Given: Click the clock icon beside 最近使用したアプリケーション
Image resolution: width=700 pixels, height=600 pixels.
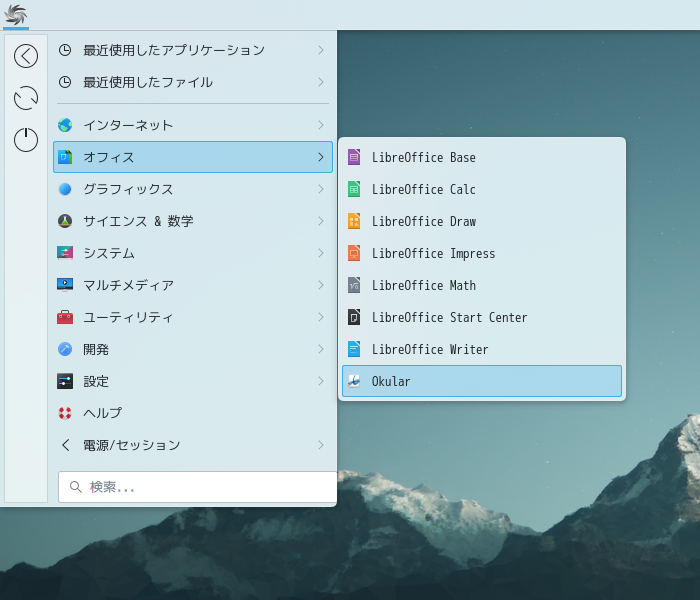Looking at the screenshot, I should (x=65, y=50).
